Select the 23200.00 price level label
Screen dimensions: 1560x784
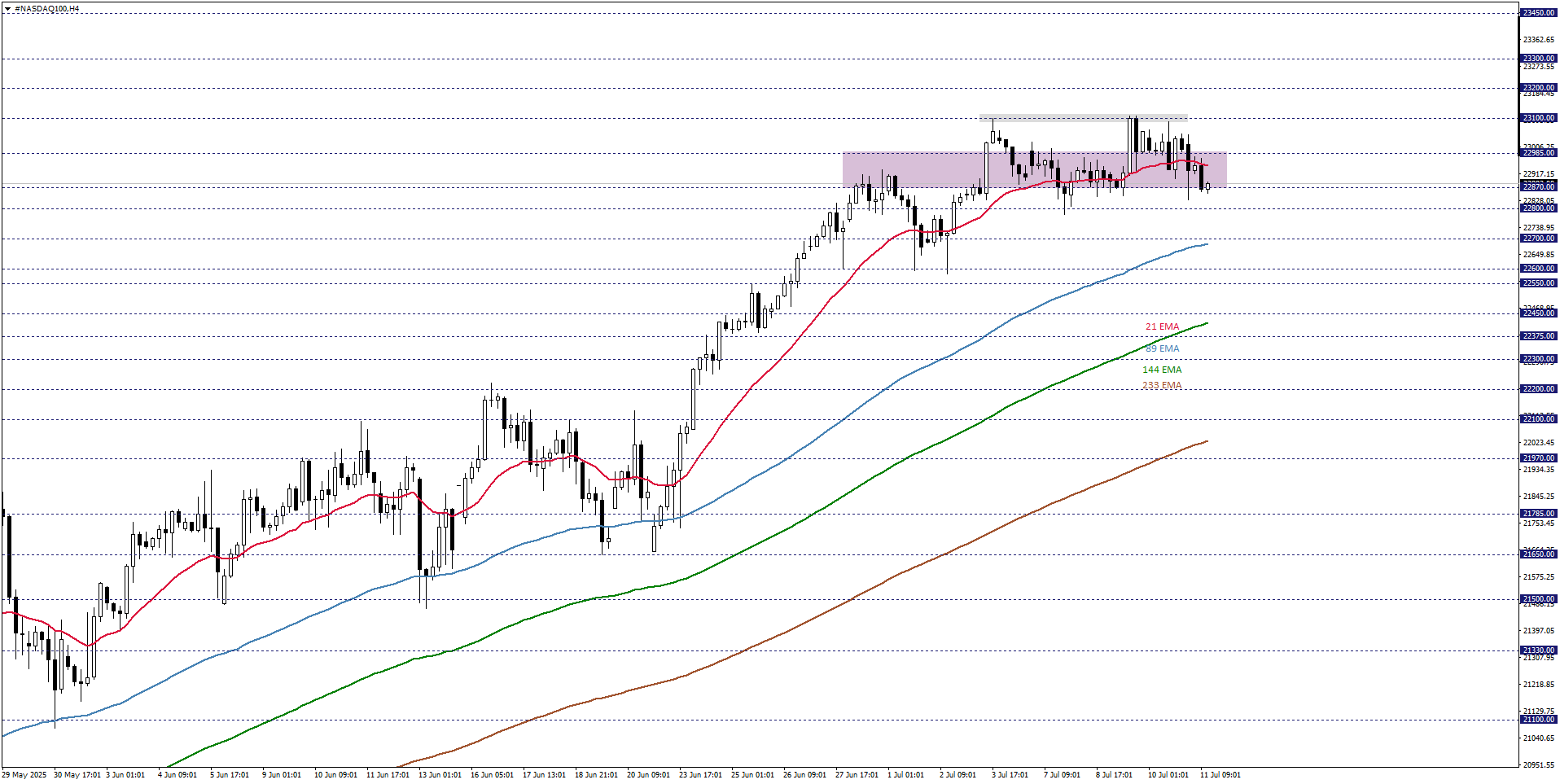1539,88
